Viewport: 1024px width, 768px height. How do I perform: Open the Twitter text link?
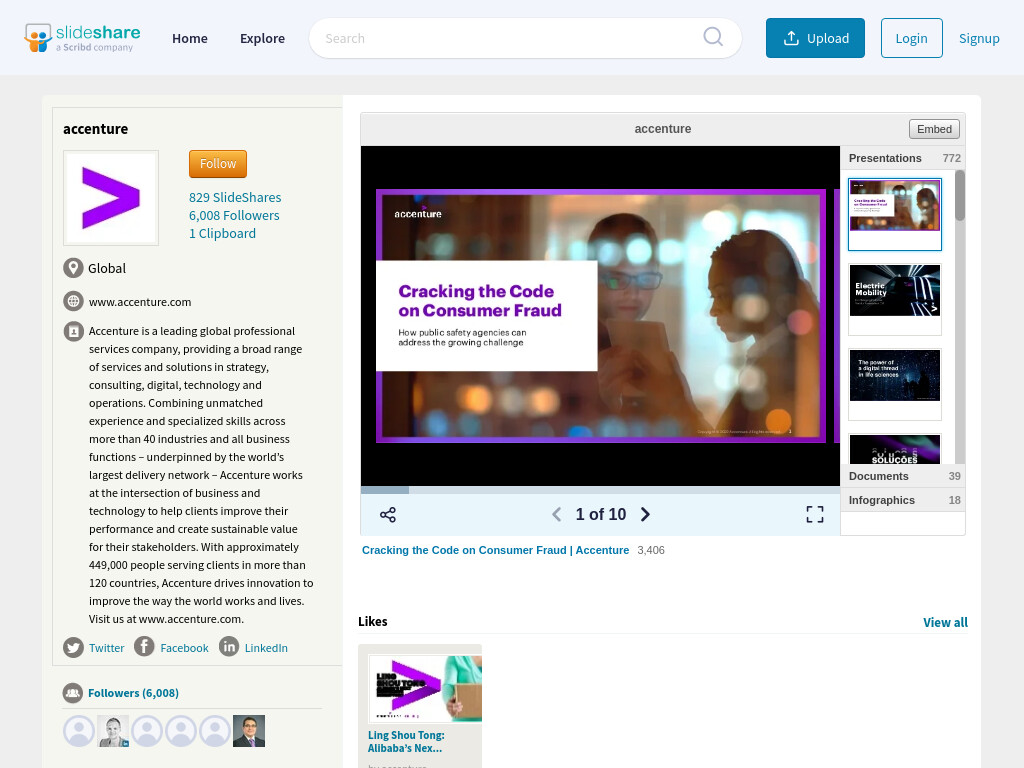pyautogui.click(x=106, y=648)
